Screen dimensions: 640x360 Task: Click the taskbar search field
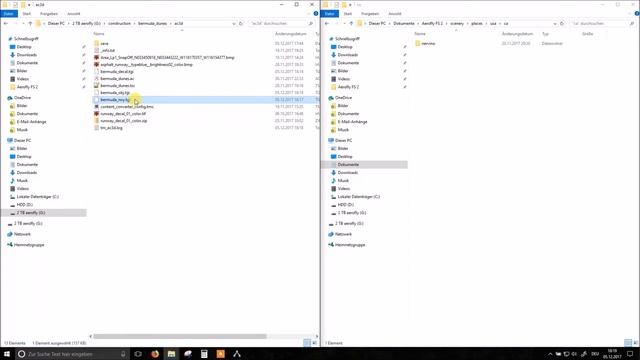(73, 354)
